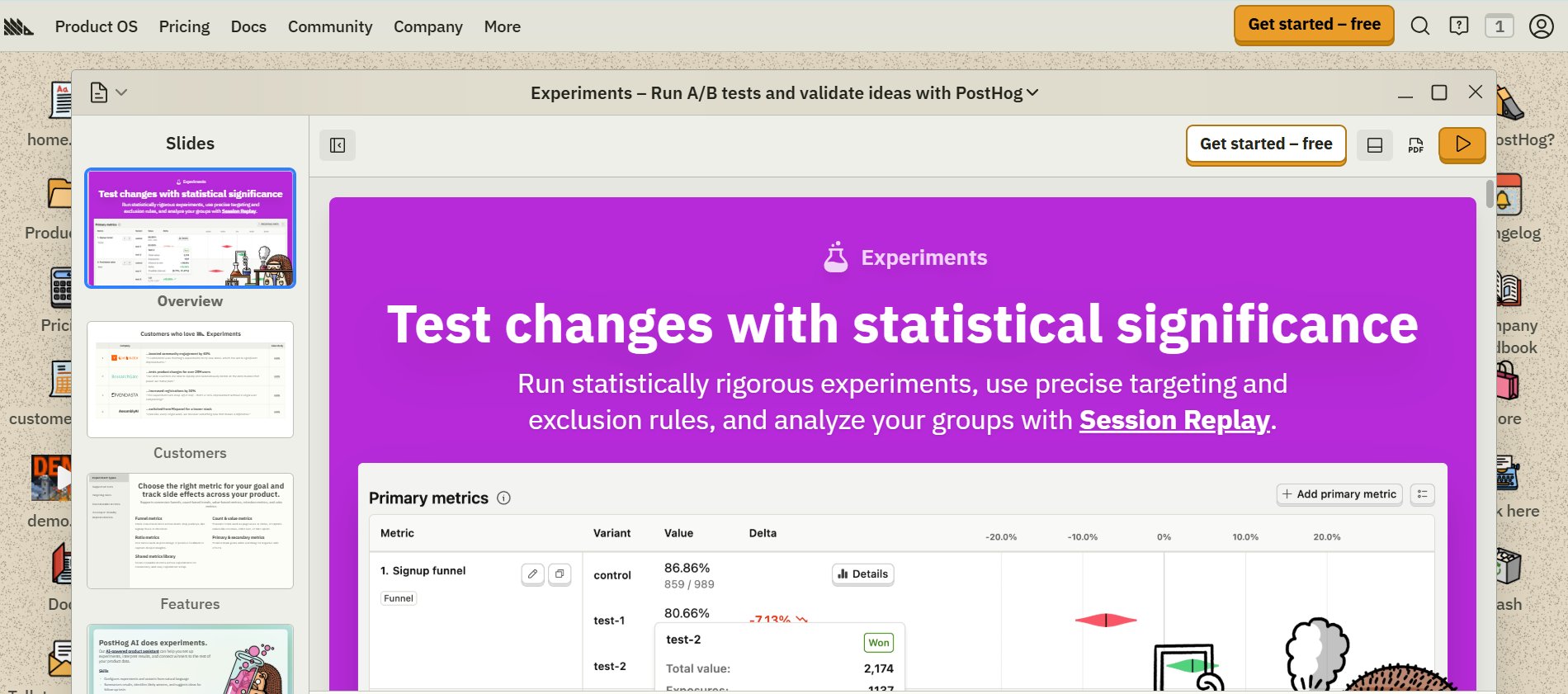
Task: Duplicate the Signup funnel metric with the copy icon
Action: point(560,574)
